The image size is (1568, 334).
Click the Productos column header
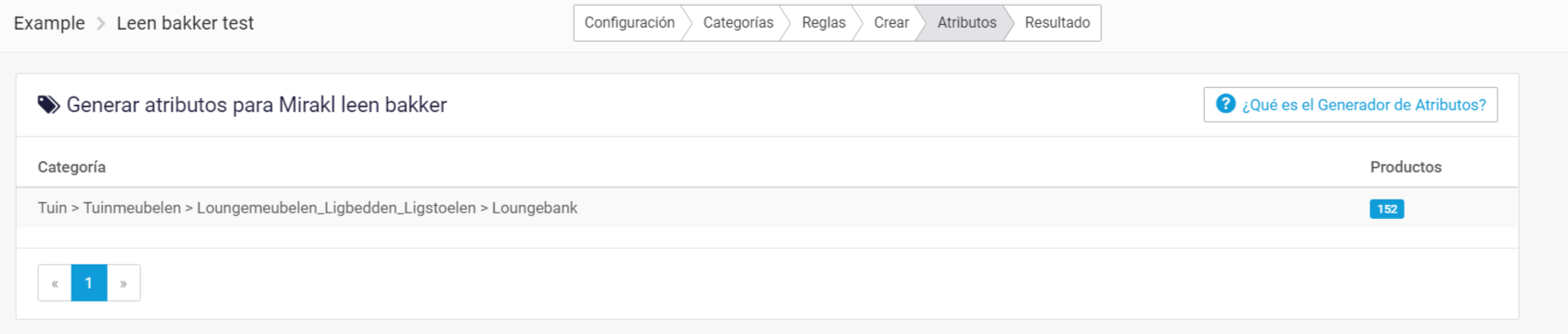tap(1406, 167)
